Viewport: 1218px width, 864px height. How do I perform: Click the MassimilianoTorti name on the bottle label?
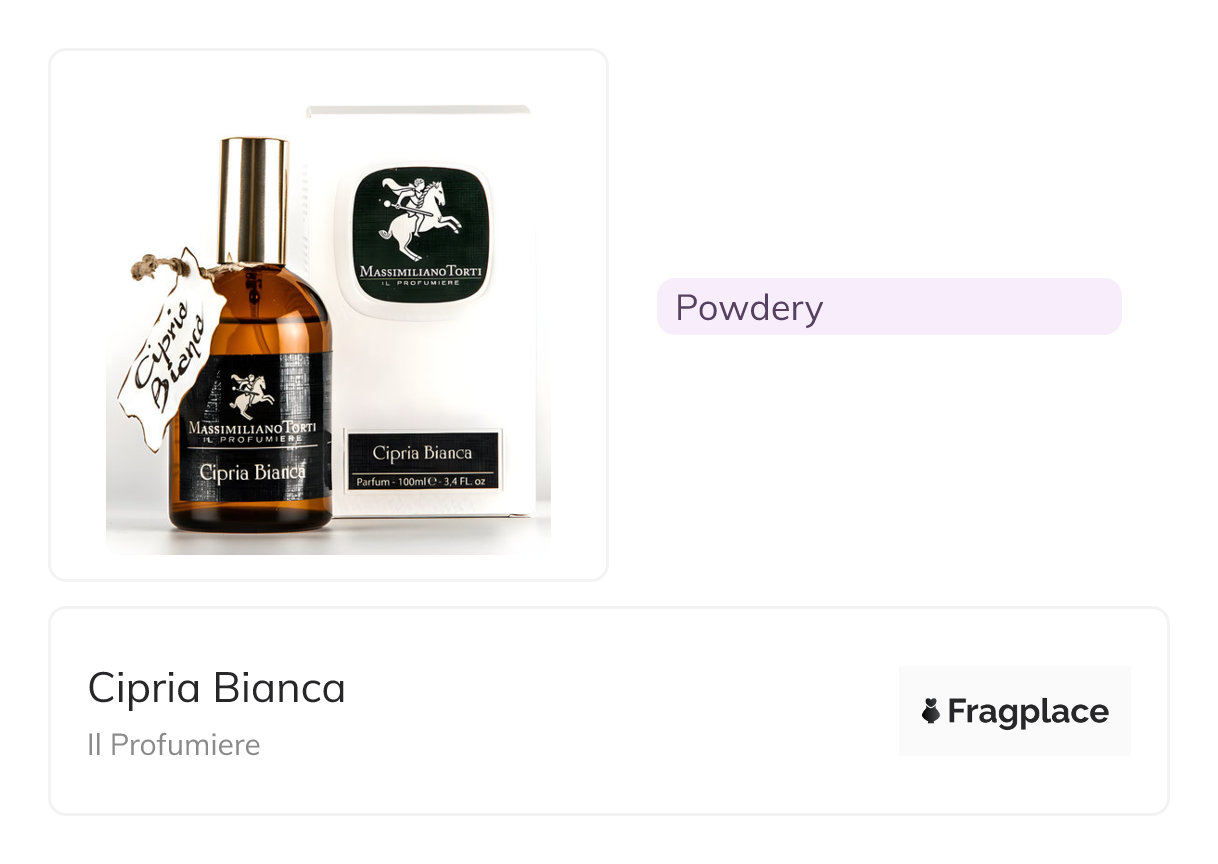252,428
